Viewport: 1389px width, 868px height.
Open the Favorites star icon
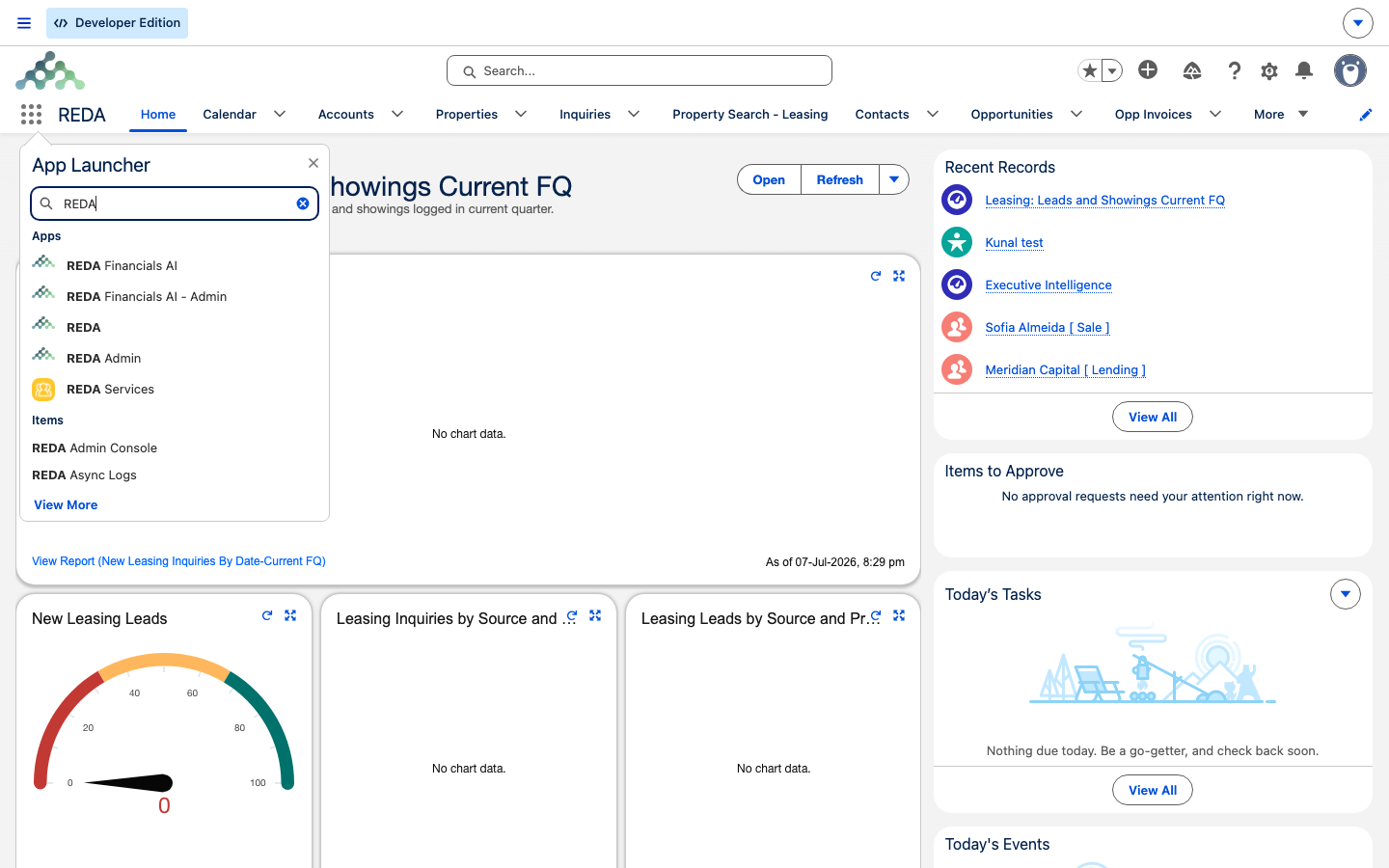(1090, 70)
